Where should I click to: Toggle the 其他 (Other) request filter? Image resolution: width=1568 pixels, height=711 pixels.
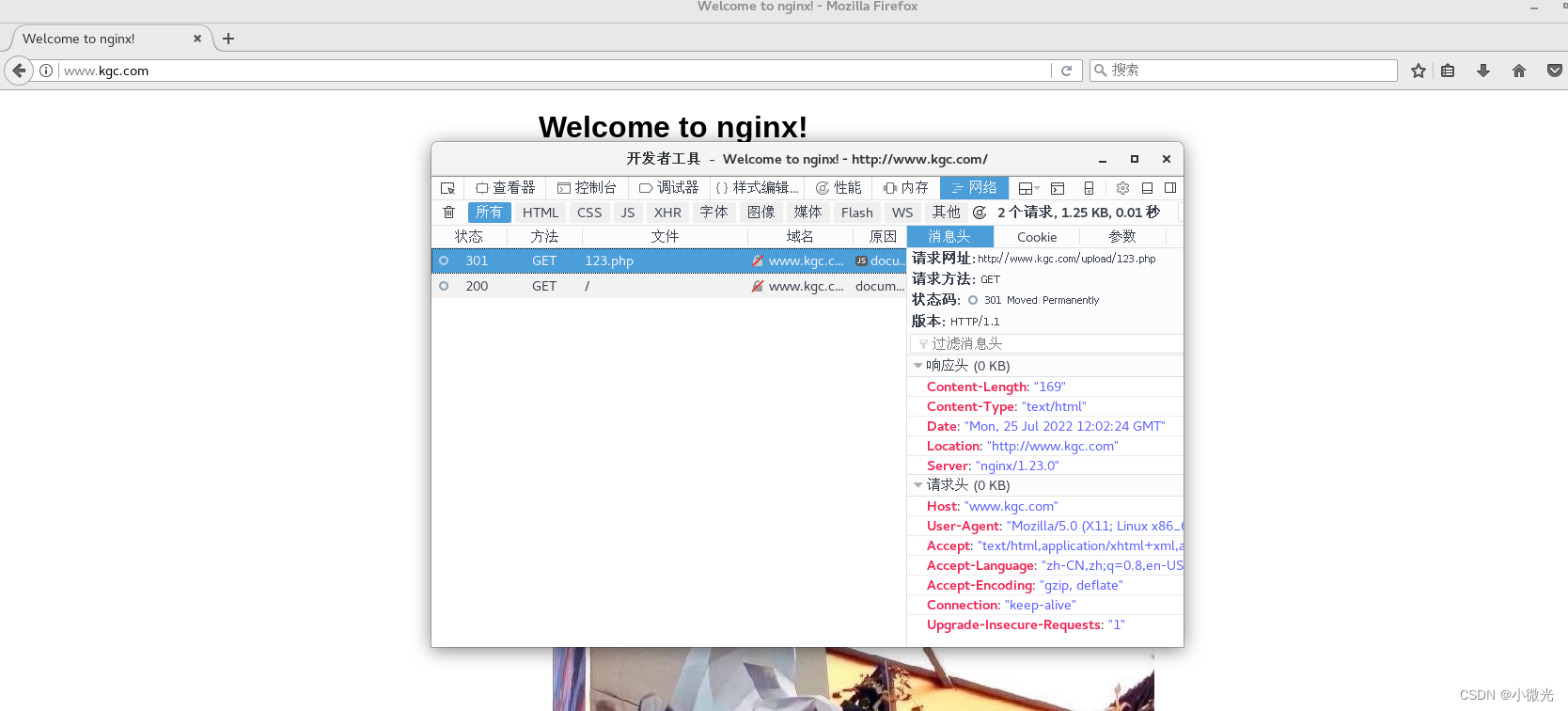click(x=947, y=213)
